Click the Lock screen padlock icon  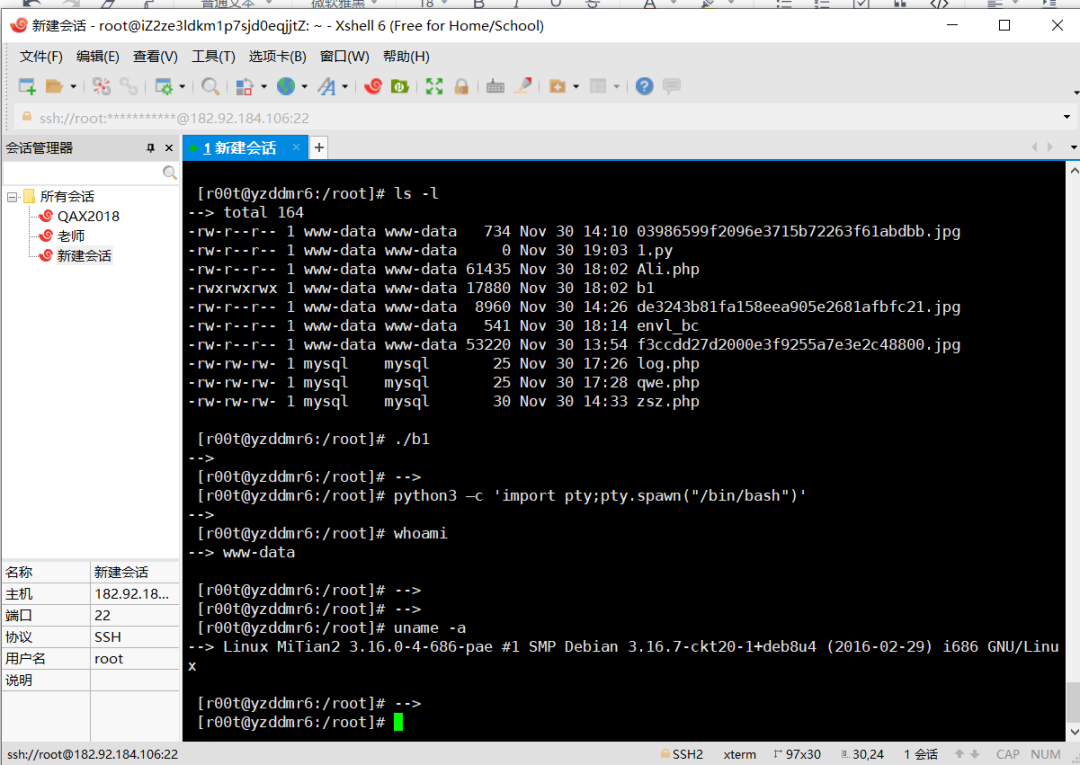(x=461, y=86)
